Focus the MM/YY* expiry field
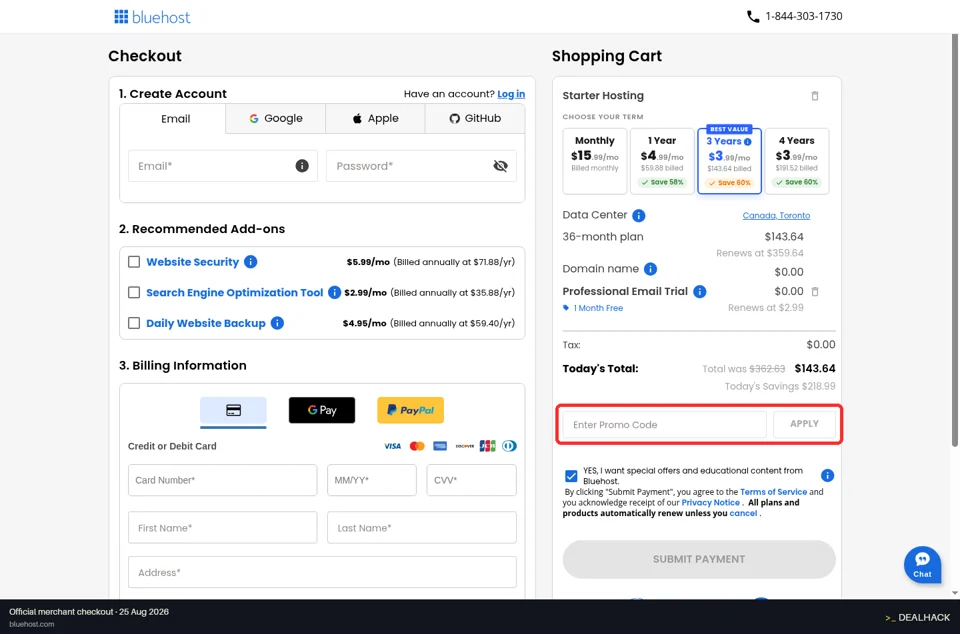960x634 pixels. [x=372, y=480]
